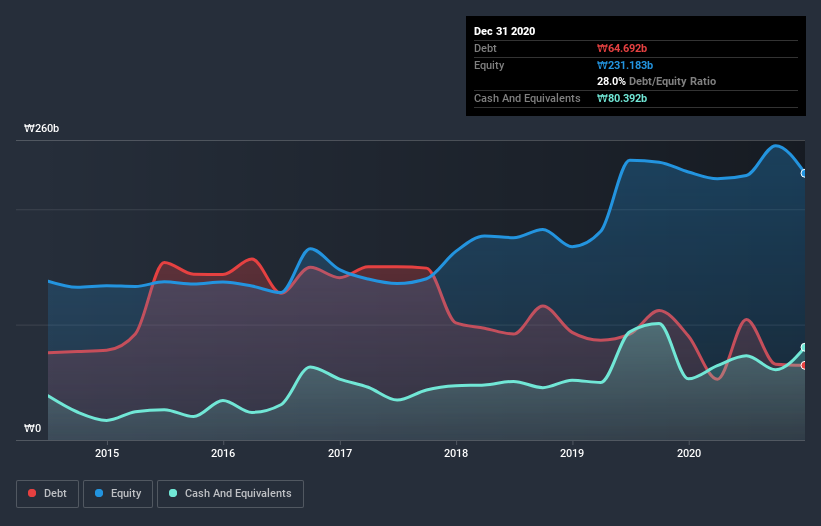Toggle the Debt legend button
821x526 pixels.
pos(48,494)
